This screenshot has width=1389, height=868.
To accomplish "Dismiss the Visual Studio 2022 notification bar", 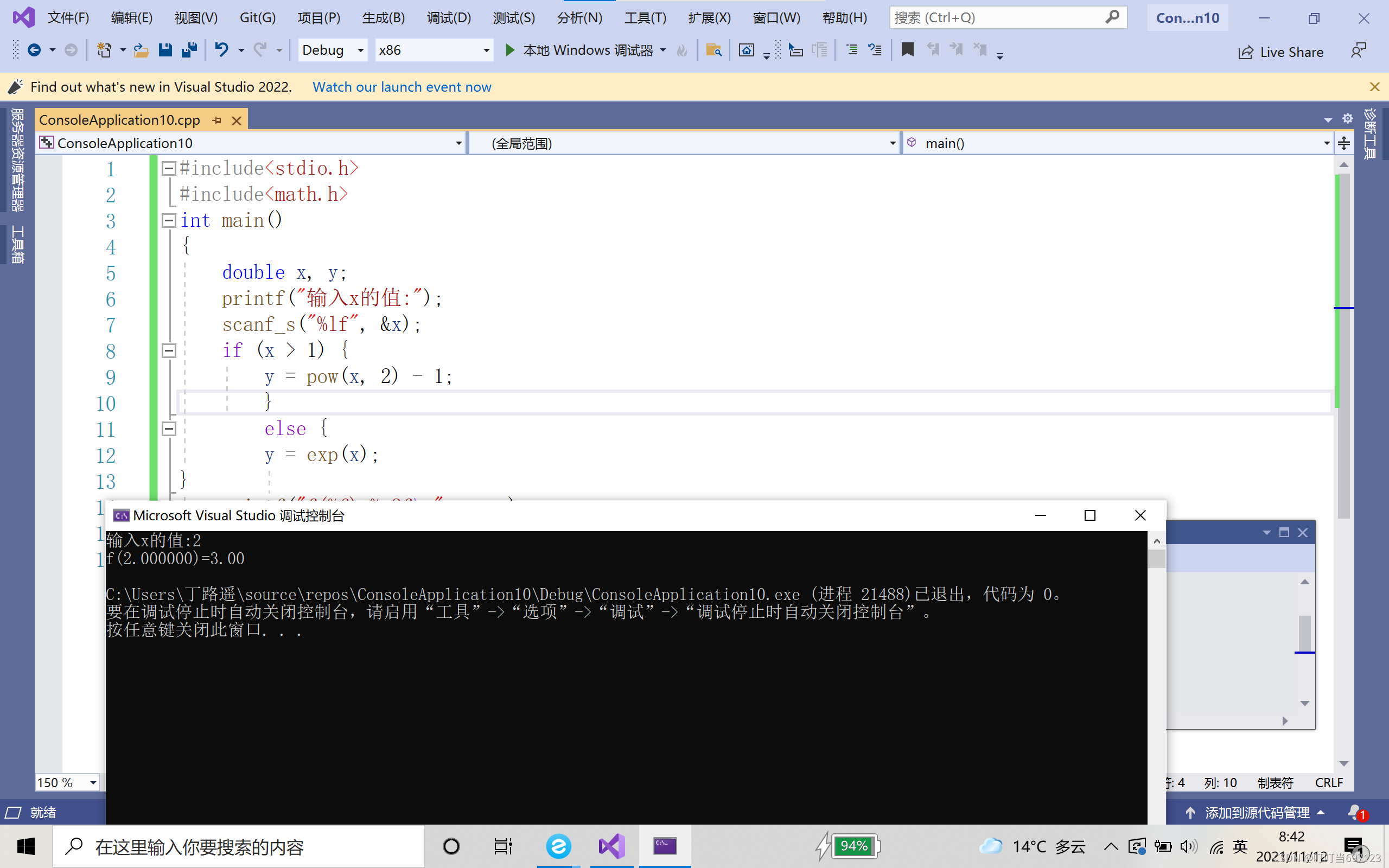I will pos(1375,87).
